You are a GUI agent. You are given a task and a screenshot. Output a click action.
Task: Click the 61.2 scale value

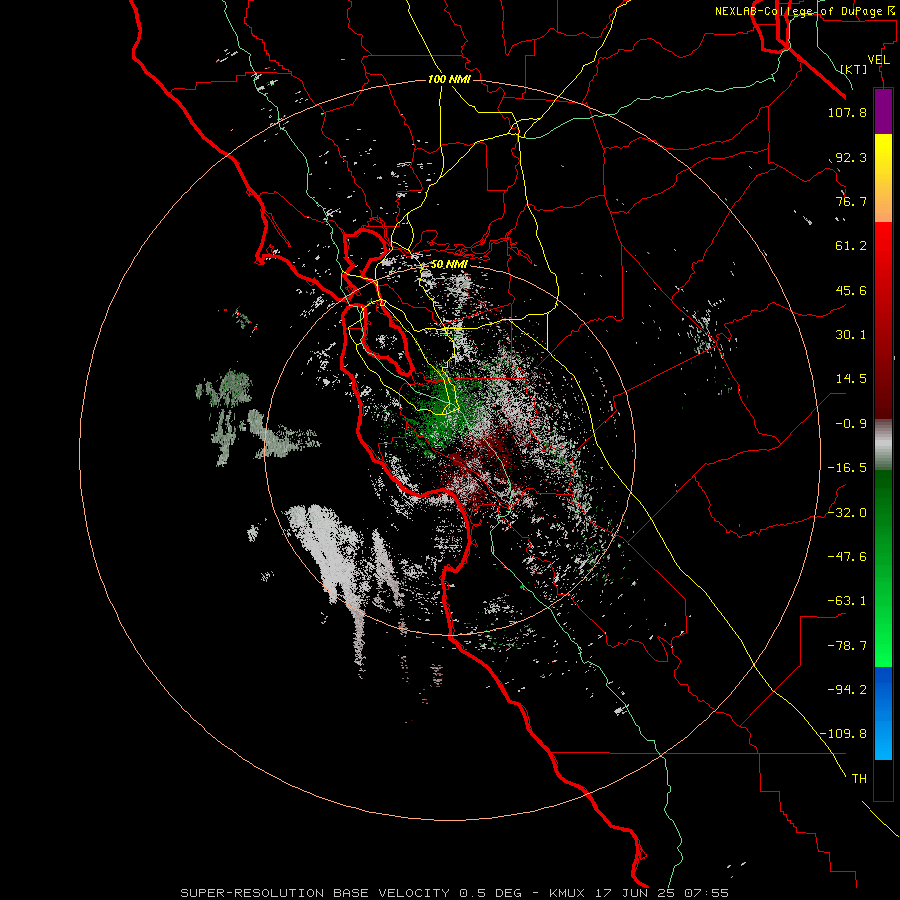click(x=851, y=246)
